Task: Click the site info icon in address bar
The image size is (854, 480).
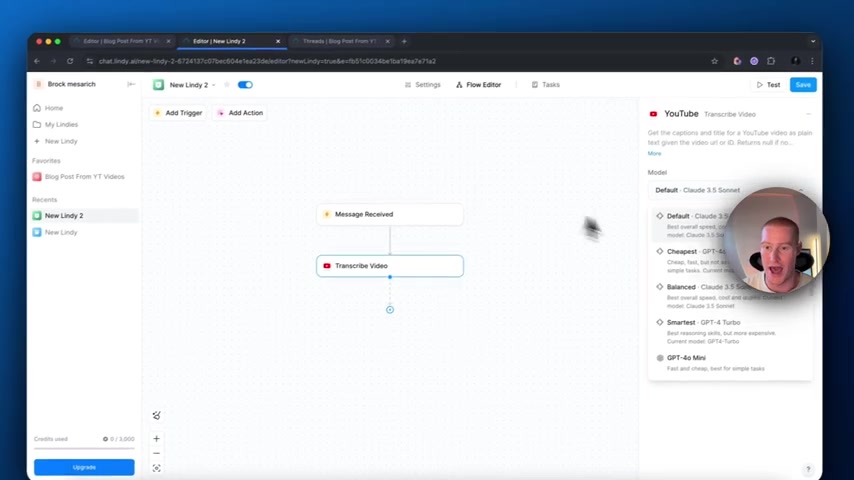Action: point(90,62)
